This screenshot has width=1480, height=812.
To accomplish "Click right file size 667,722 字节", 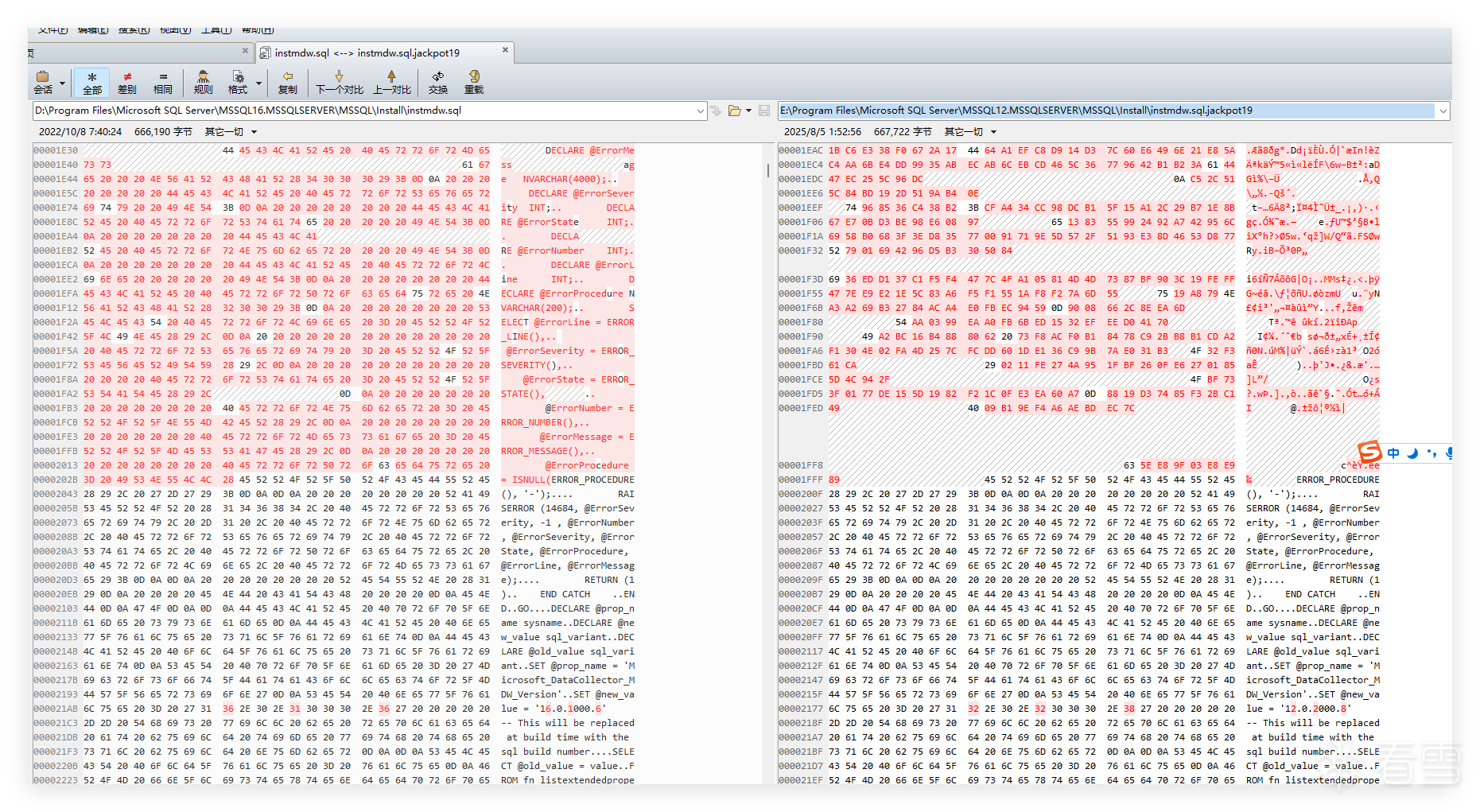I will [x=903, y=132].
